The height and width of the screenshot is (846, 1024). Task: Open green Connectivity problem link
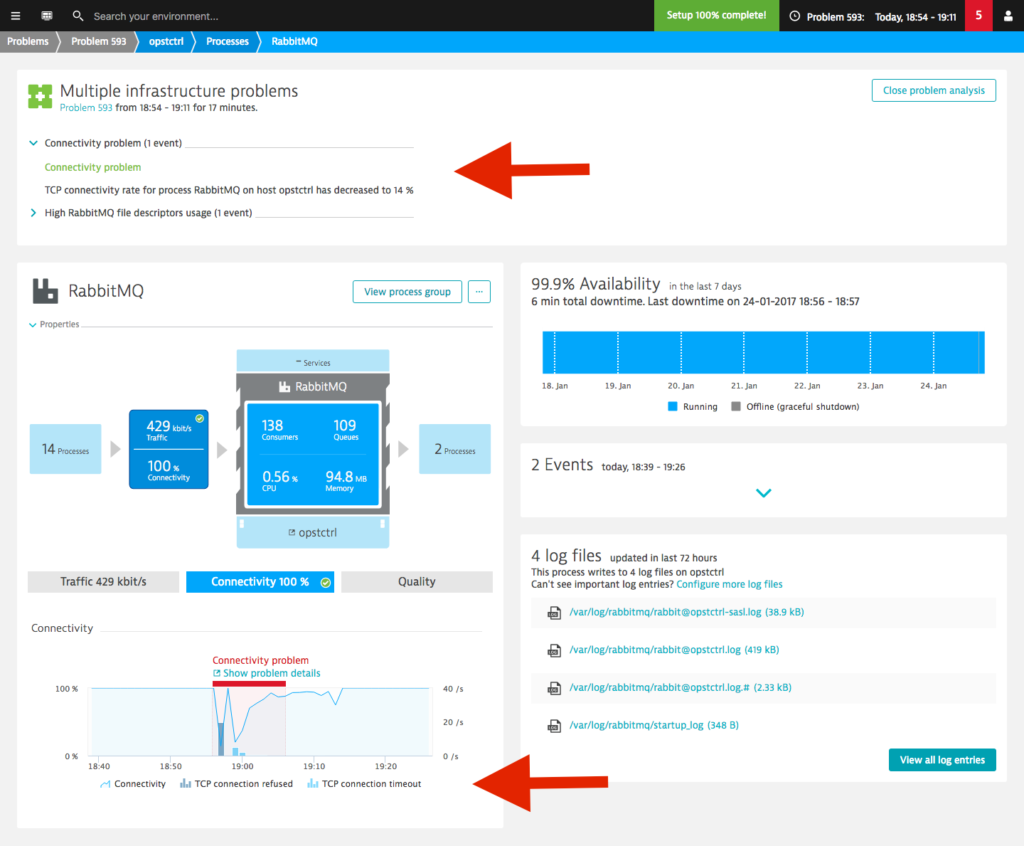[x=93, y=167]
